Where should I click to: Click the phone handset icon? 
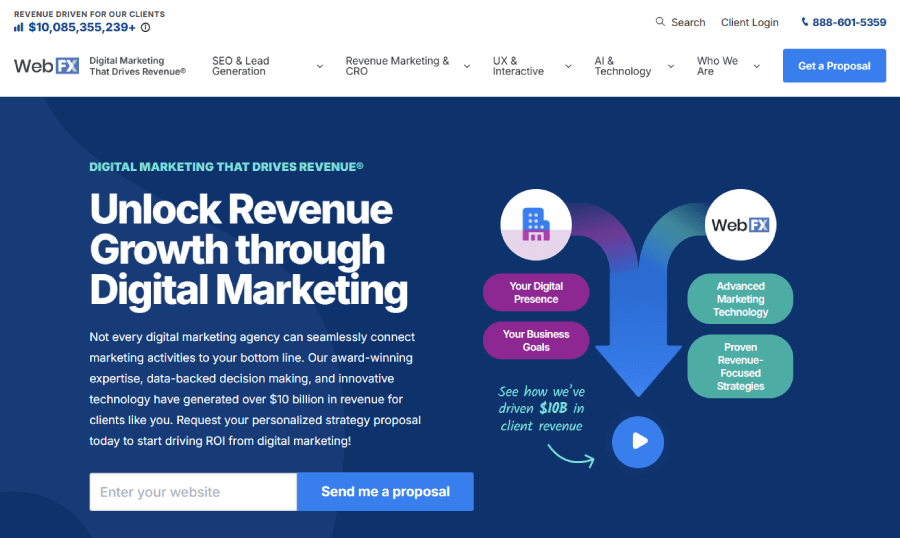tap(805, 22)
